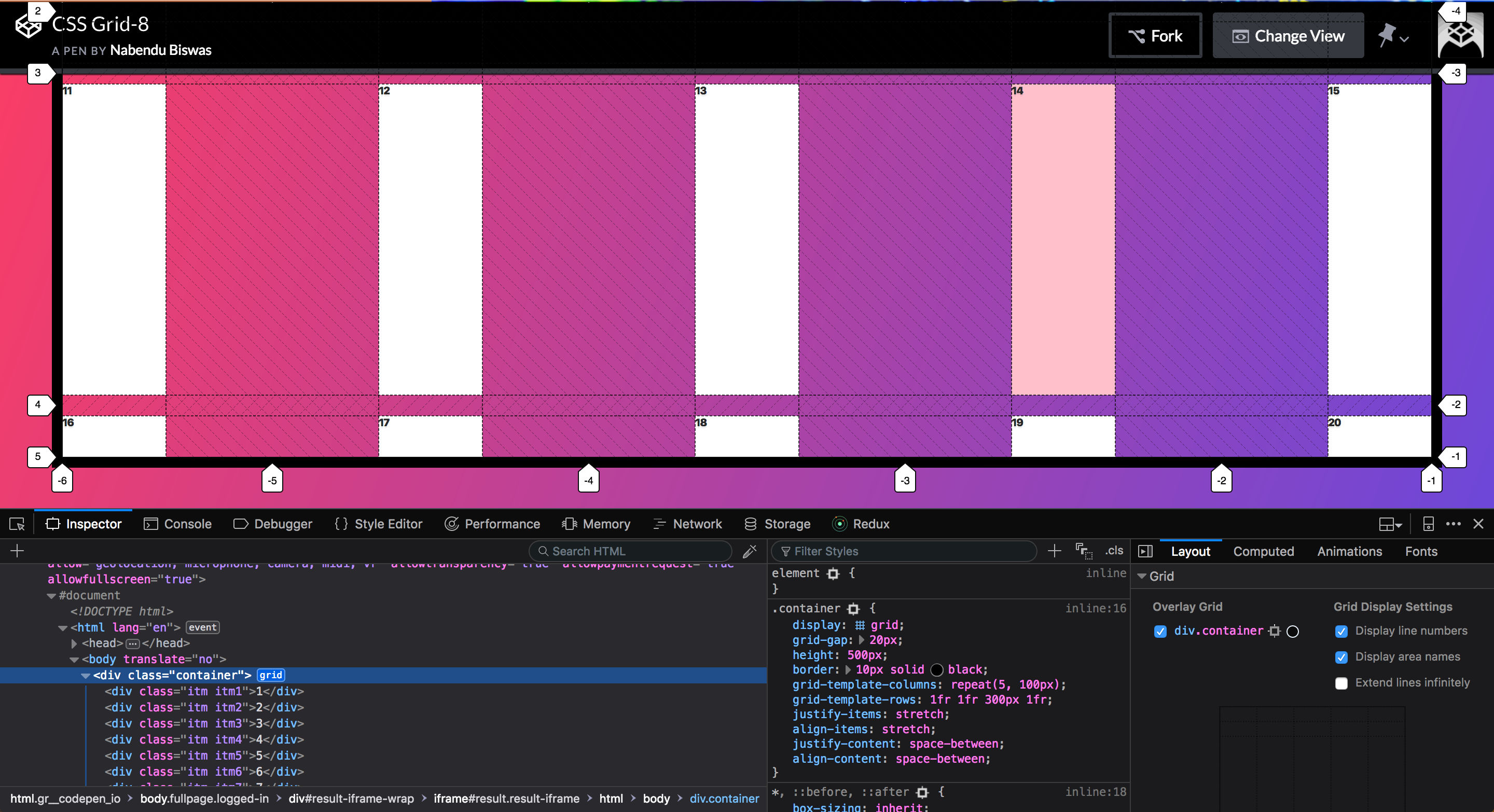The width and height of the screenshot is (1494, 812).
Task: Enable Extend lines infinitely checkbox
Action: point(1341,683)
